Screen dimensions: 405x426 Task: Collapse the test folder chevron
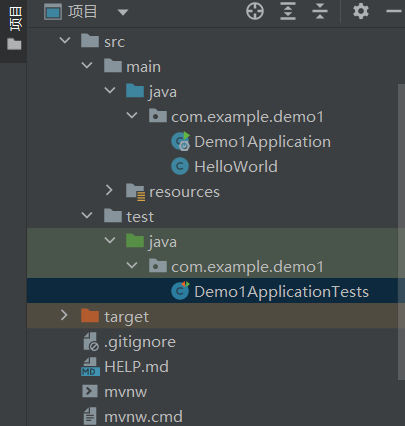click(x=87, y=215)
